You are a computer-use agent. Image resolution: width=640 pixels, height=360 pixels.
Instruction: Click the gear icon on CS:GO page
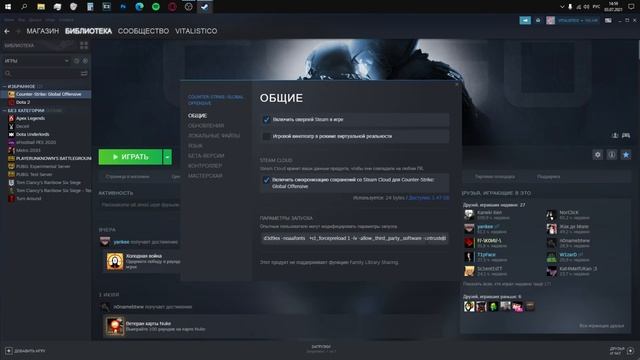click(598, 155)
